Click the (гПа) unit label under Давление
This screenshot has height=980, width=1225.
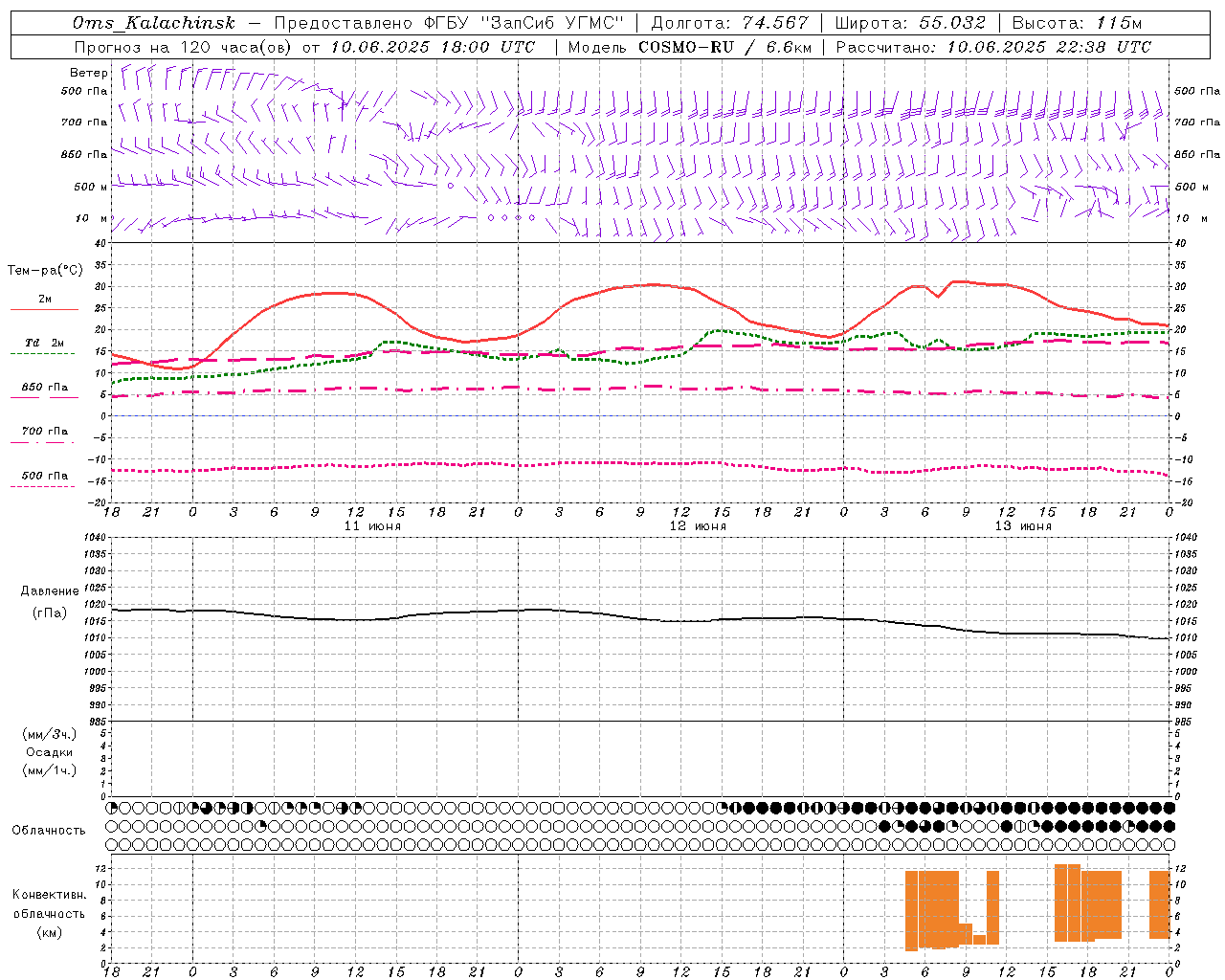click(x=50, y=612)
